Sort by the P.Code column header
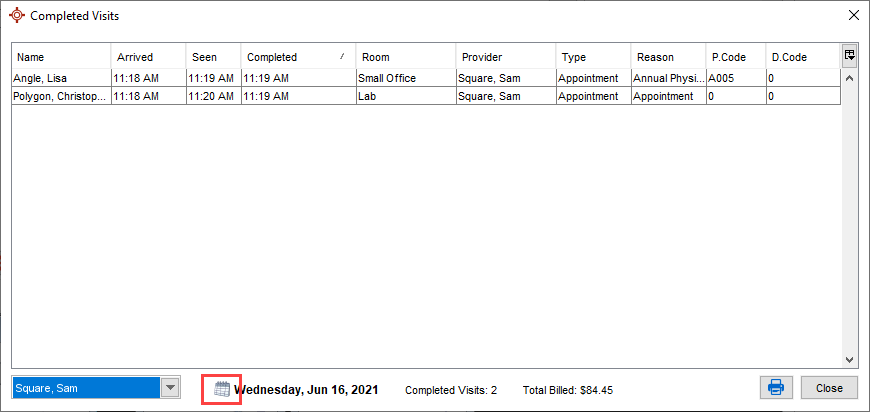870x412 pixels. (736, 57)
